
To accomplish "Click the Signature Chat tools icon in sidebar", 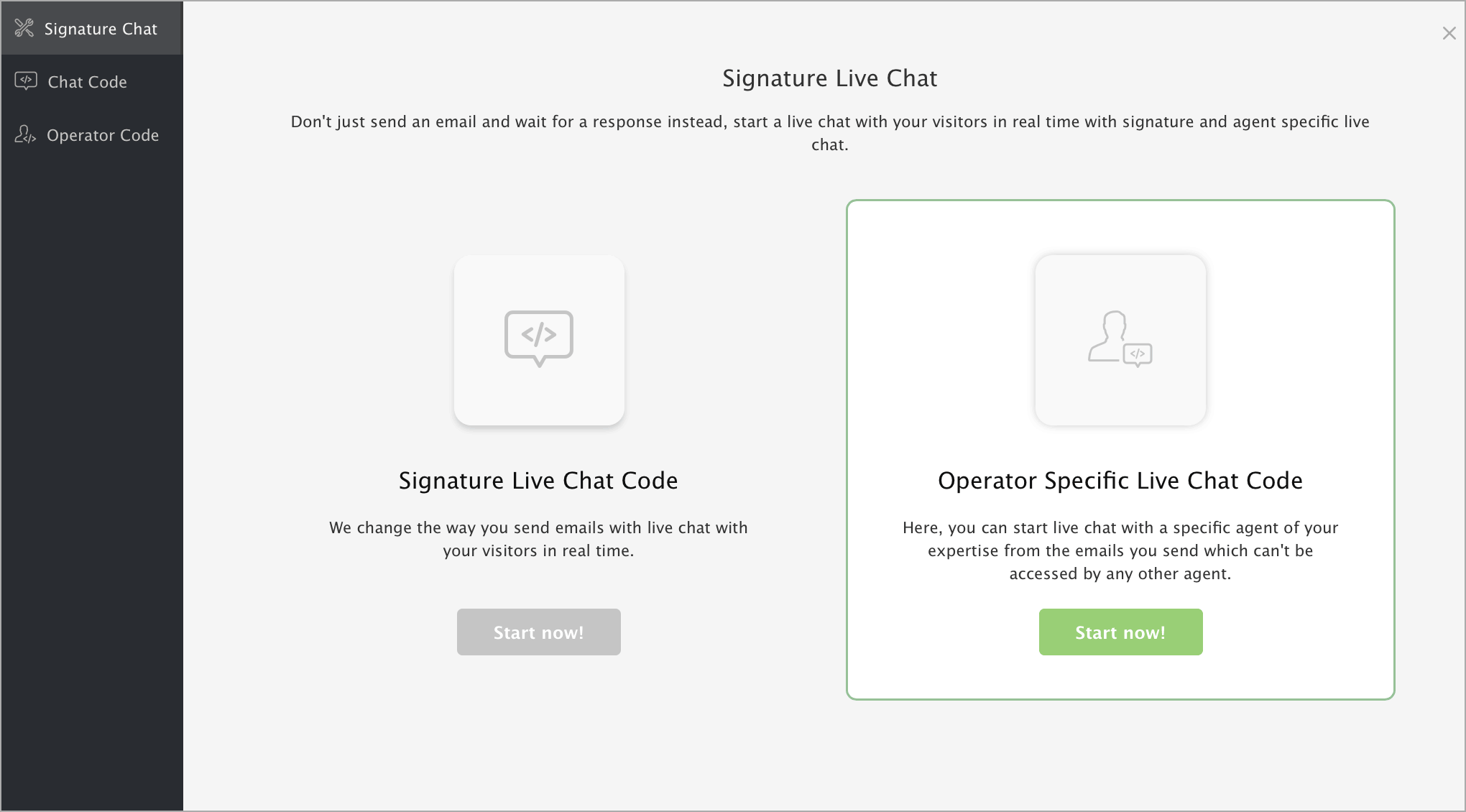I will (24, 28).
